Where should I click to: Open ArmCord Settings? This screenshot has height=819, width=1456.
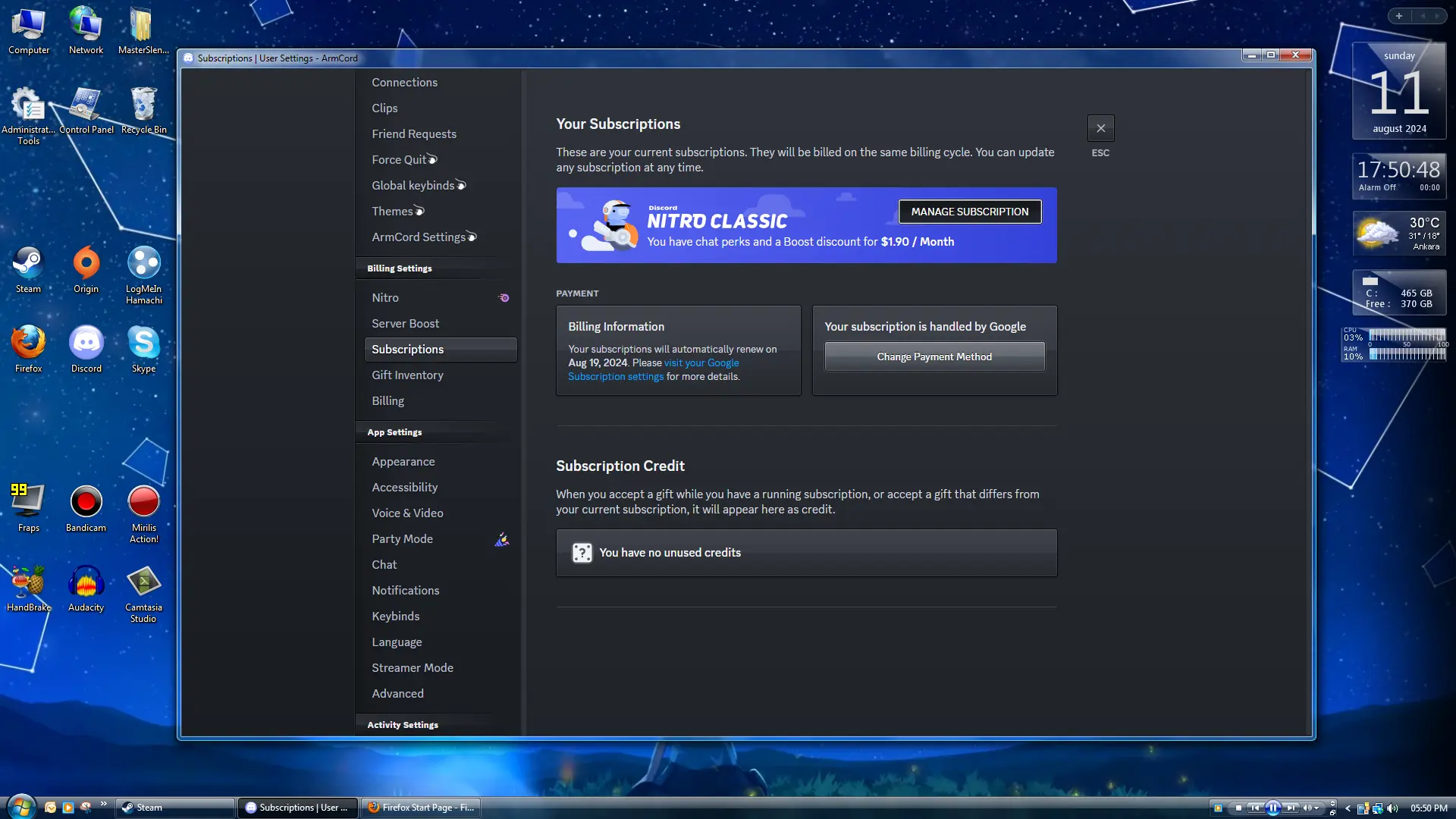pyautogui.click(x=424, y=237)
